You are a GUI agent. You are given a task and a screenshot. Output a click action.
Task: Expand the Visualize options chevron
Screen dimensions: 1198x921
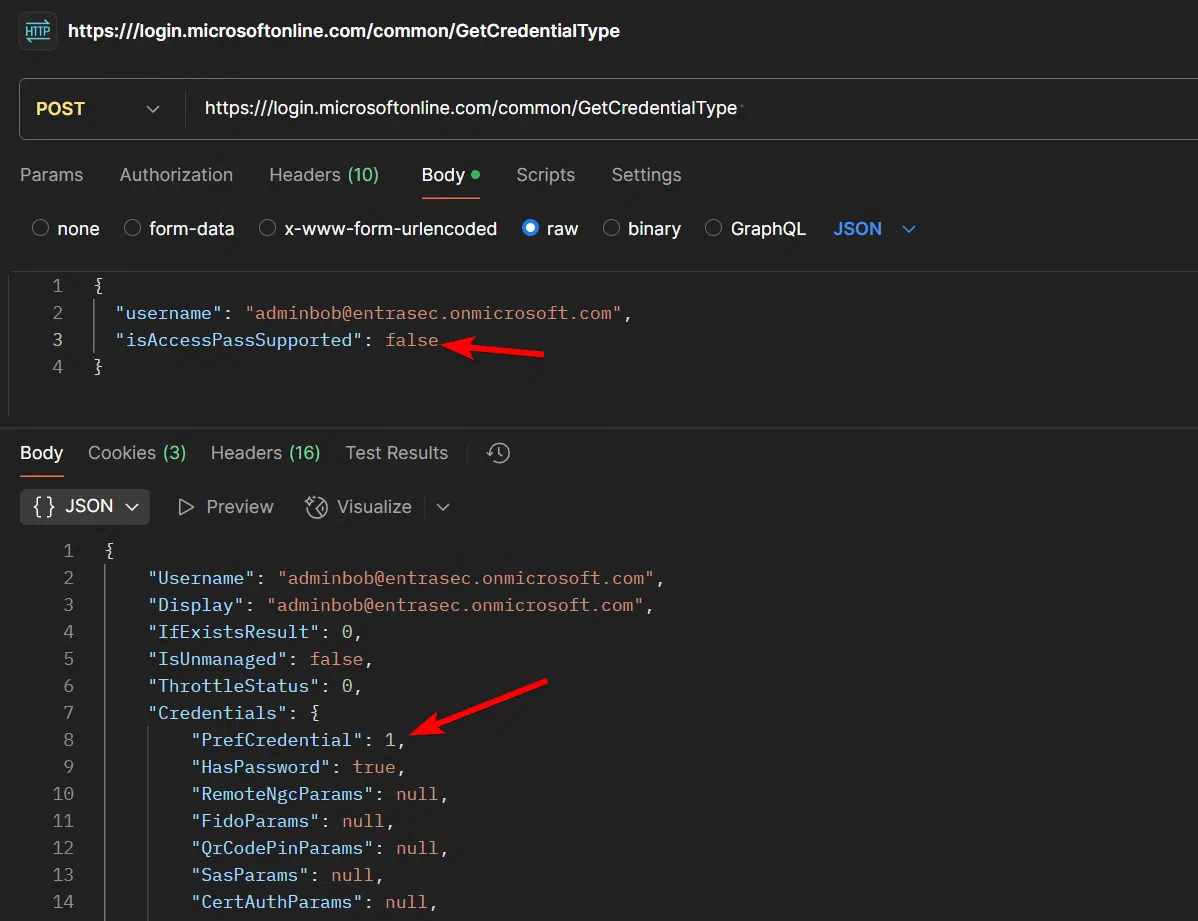pyautogui.click(x=443, y=508)
